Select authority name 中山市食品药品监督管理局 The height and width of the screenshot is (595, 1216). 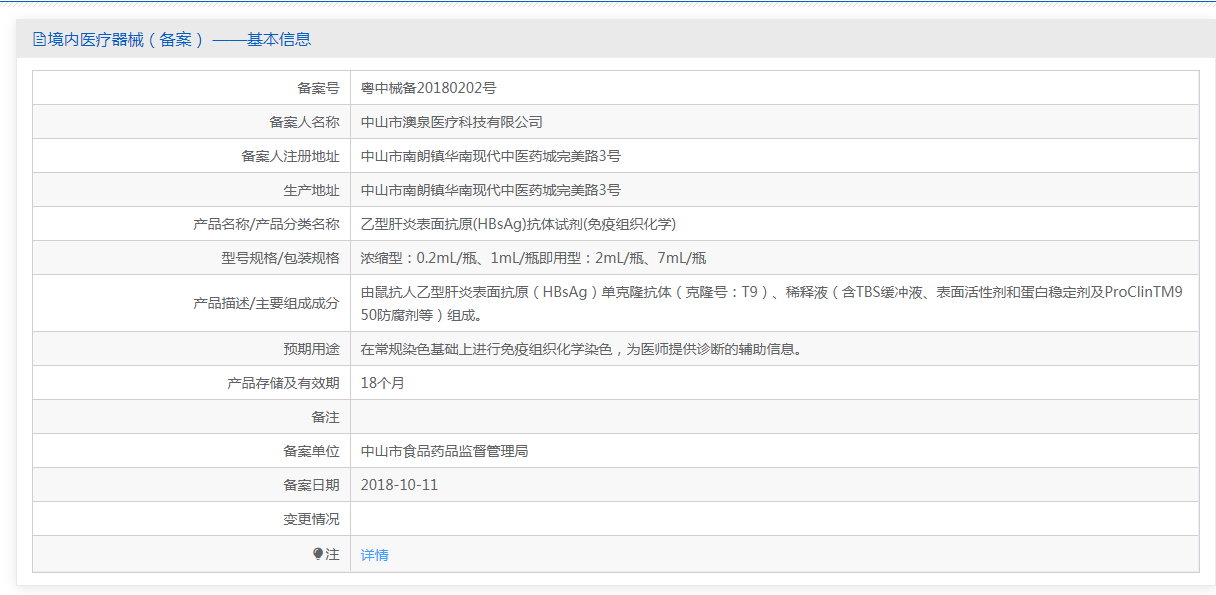(x=444, y=451)
